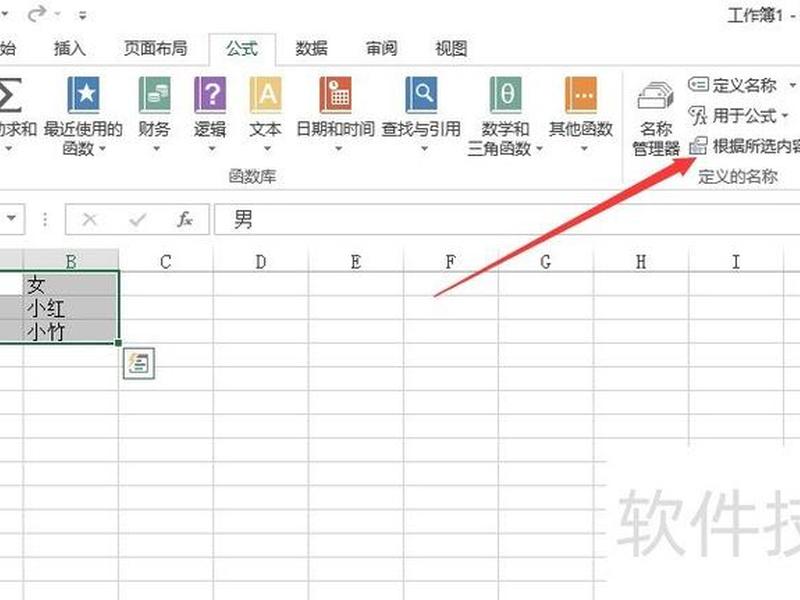Click the Redo arrow in quick access toolbar

click(x=36, y=14)
